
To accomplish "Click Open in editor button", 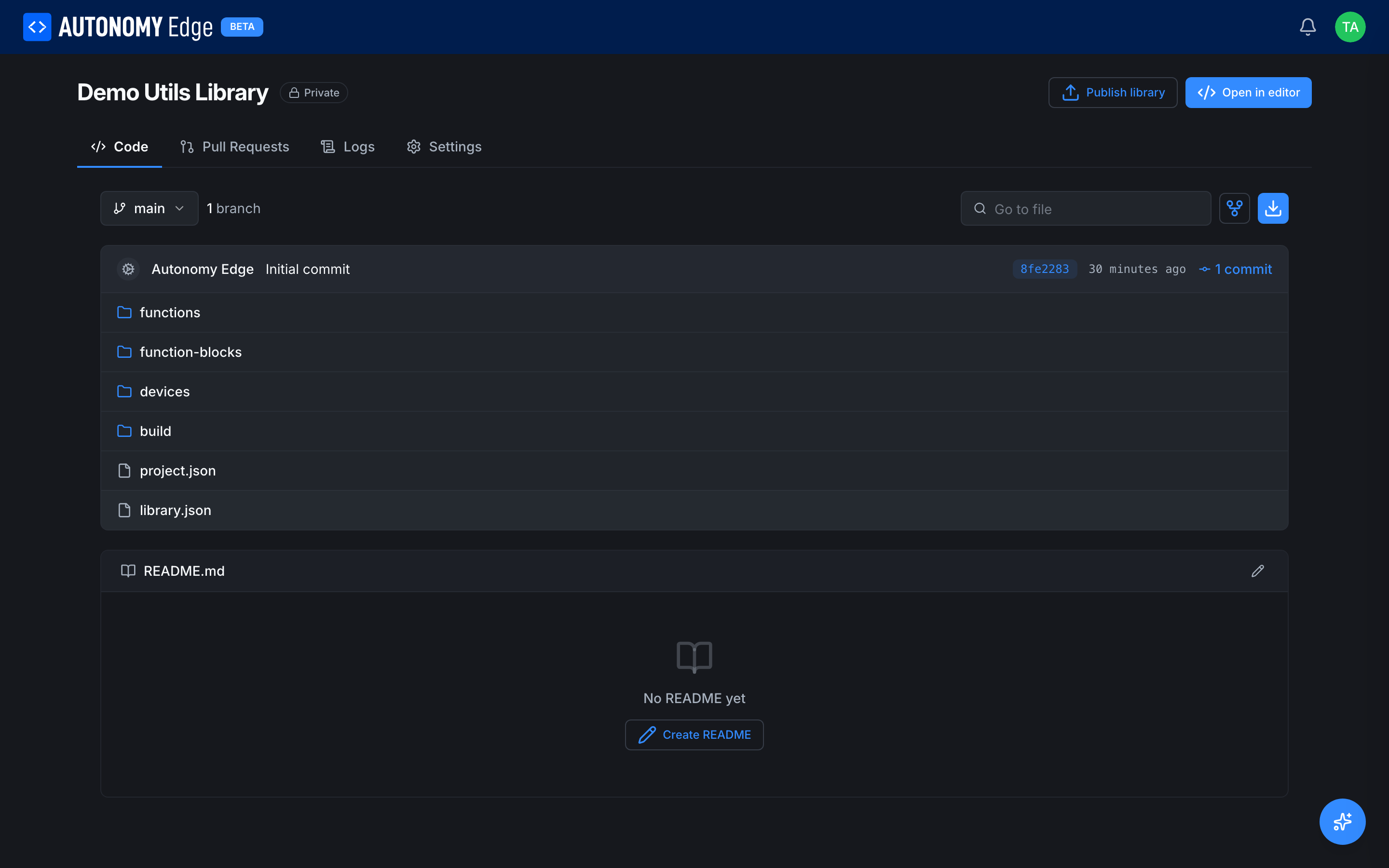I will tap(1248, 93).
